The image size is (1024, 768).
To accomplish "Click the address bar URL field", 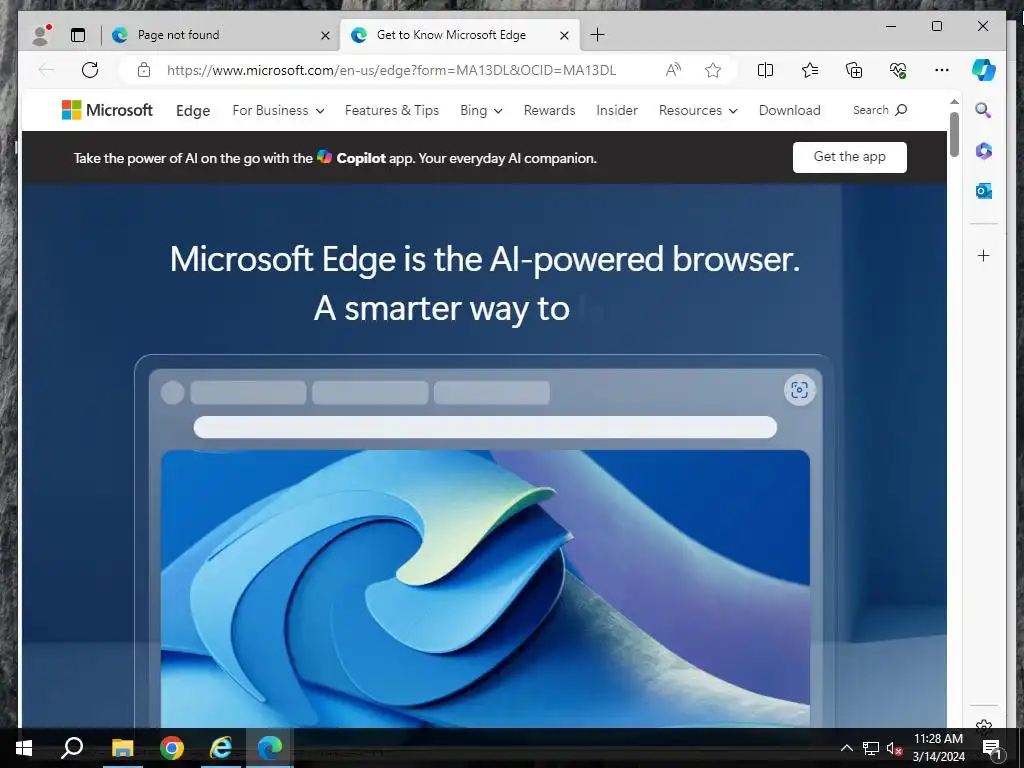I will [x=391, y=70].
